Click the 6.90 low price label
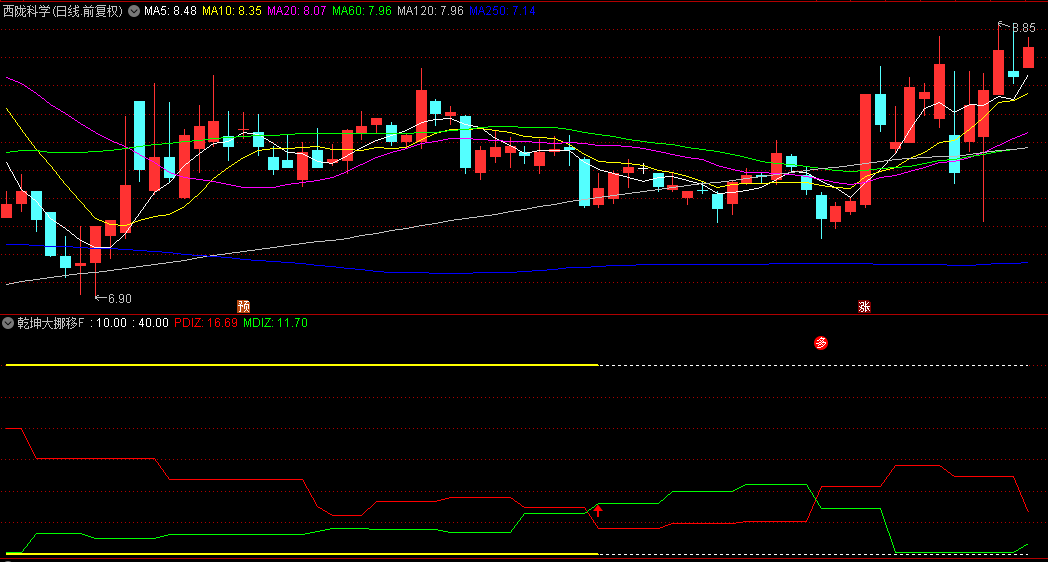This screenshot has height=562, width=1048. point(120,299)
